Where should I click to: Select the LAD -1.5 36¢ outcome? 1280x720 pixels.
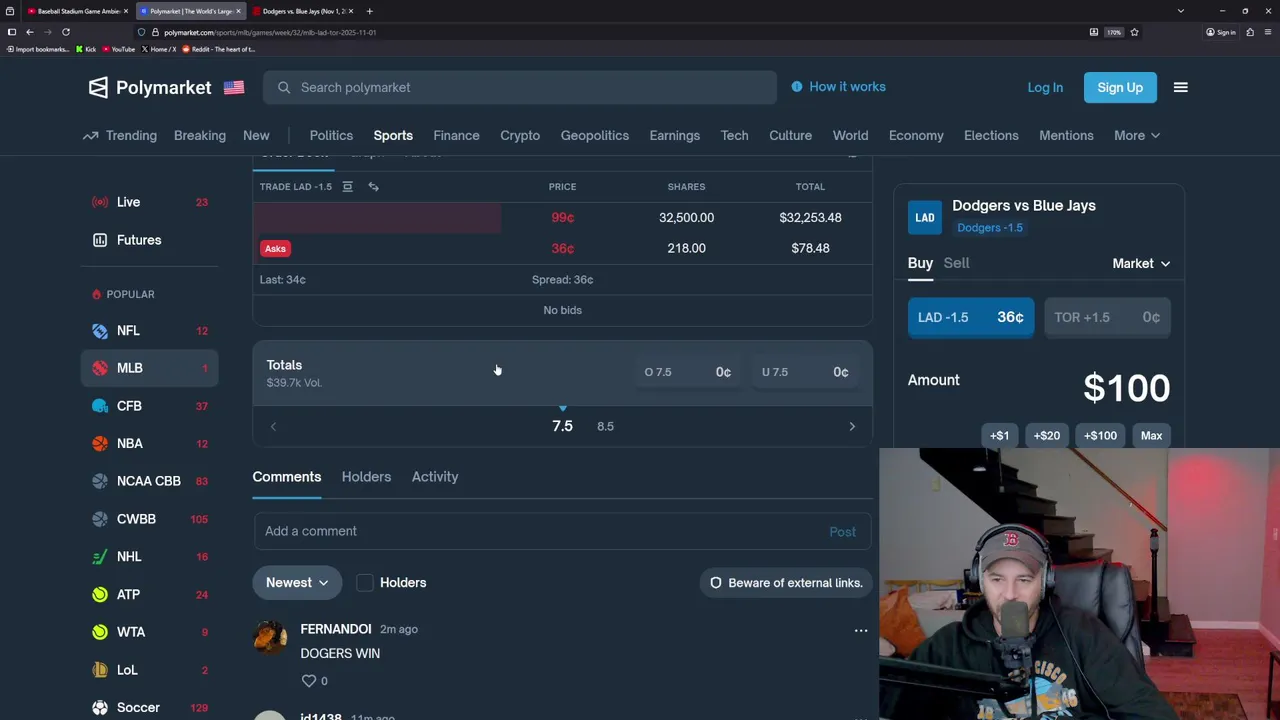(x=970, y=317)
